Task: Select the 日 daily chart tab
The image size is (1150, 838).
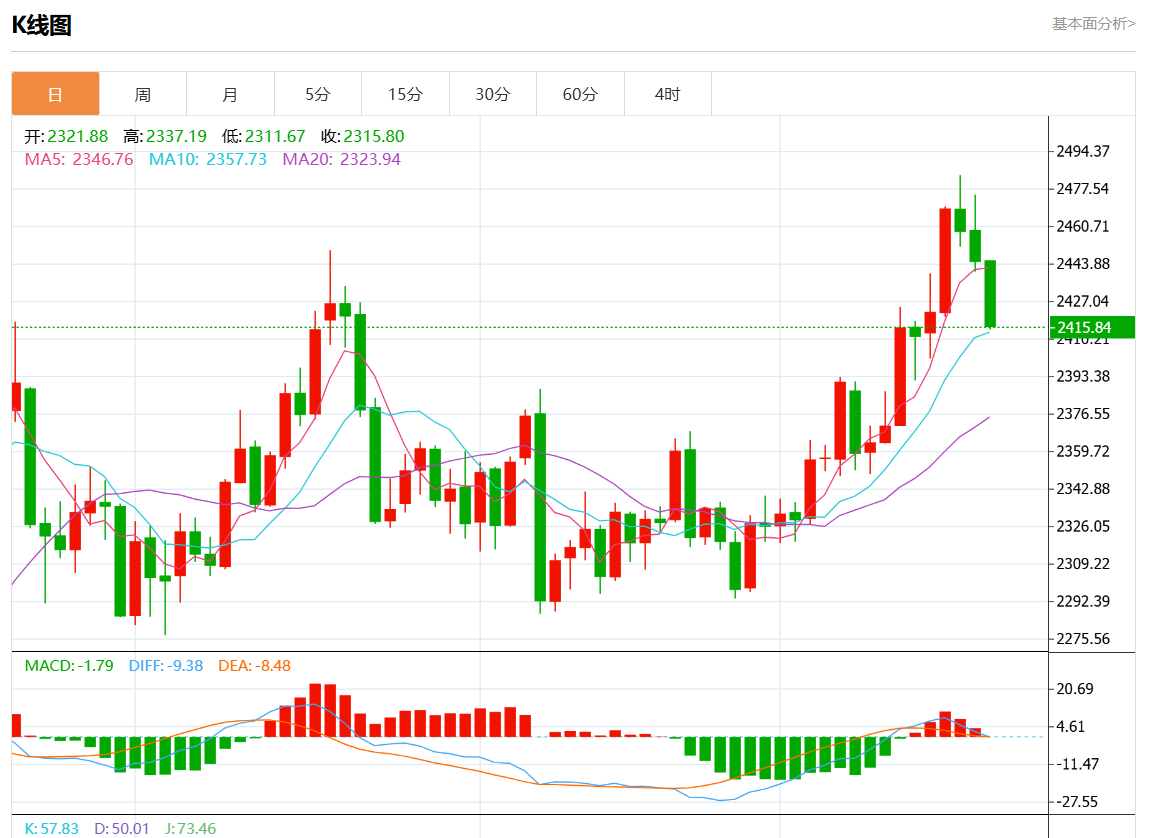Action: tap(55, 94)
